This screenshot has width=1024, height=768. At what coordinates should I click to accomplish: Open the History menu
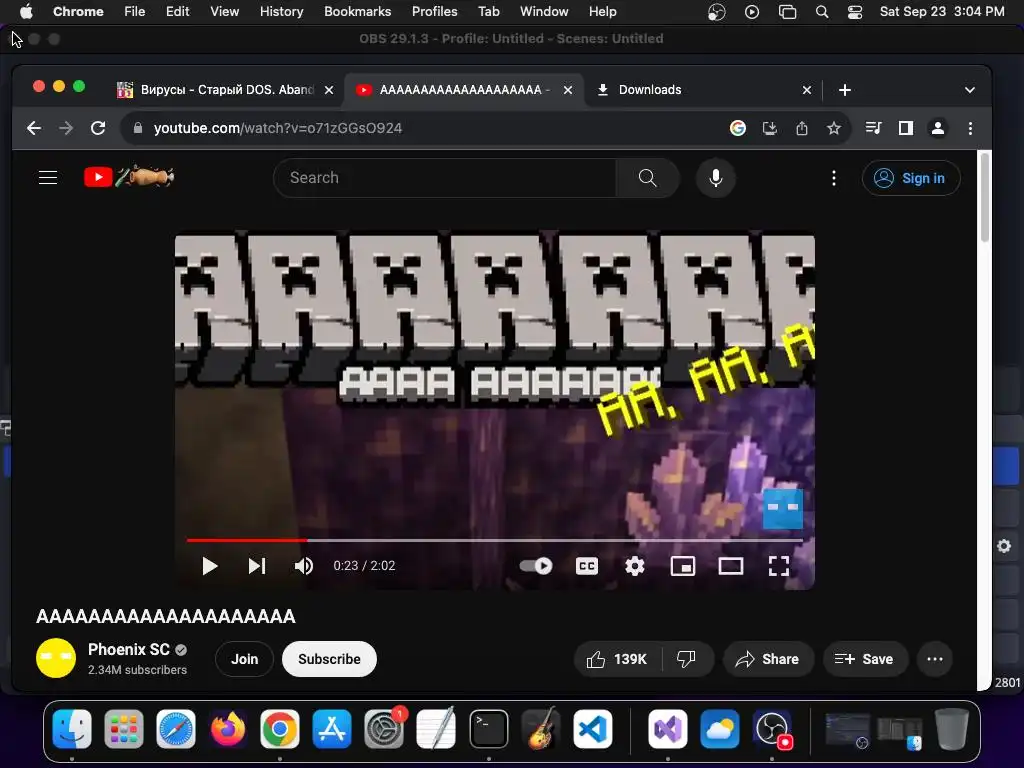[x=281, y=11]
